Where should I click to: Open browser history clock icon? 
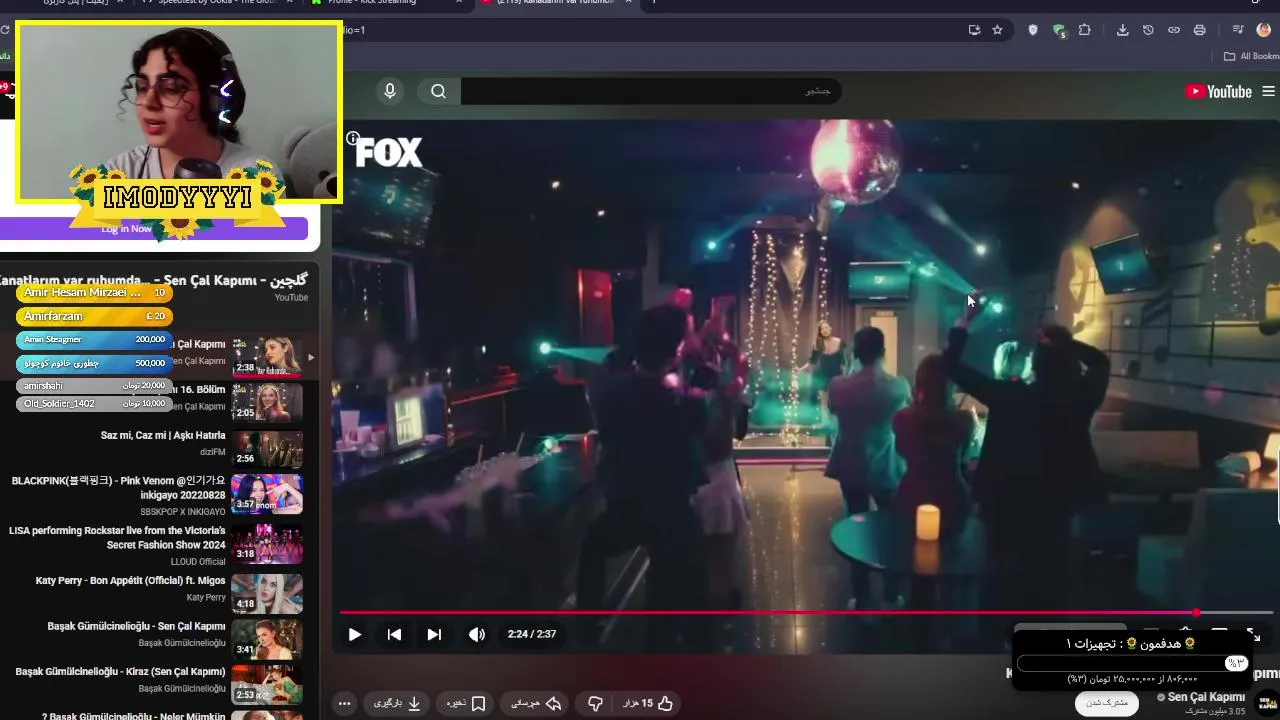[x=1148, y=30]
